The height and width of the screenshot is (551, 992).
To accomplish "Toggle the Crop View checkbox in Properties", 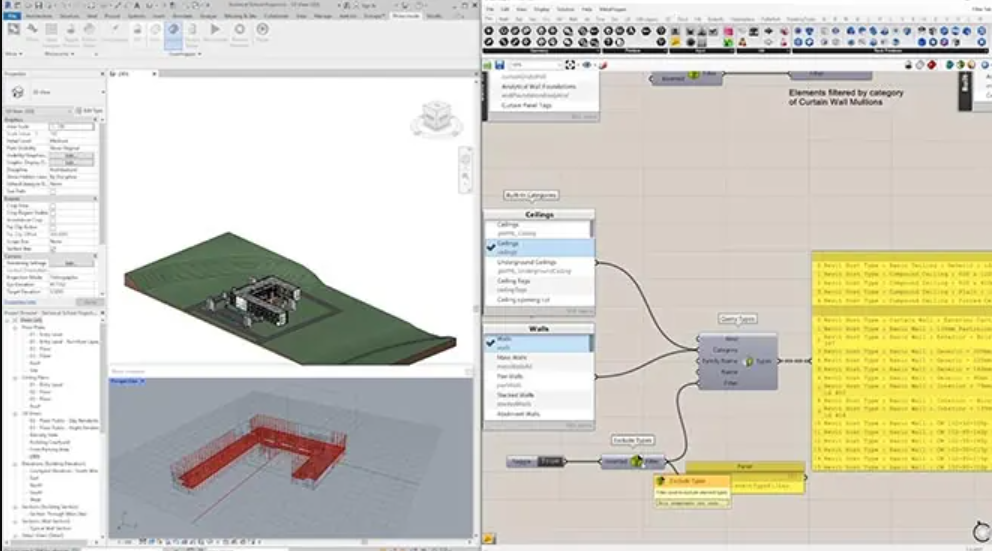I will (53, 206).
